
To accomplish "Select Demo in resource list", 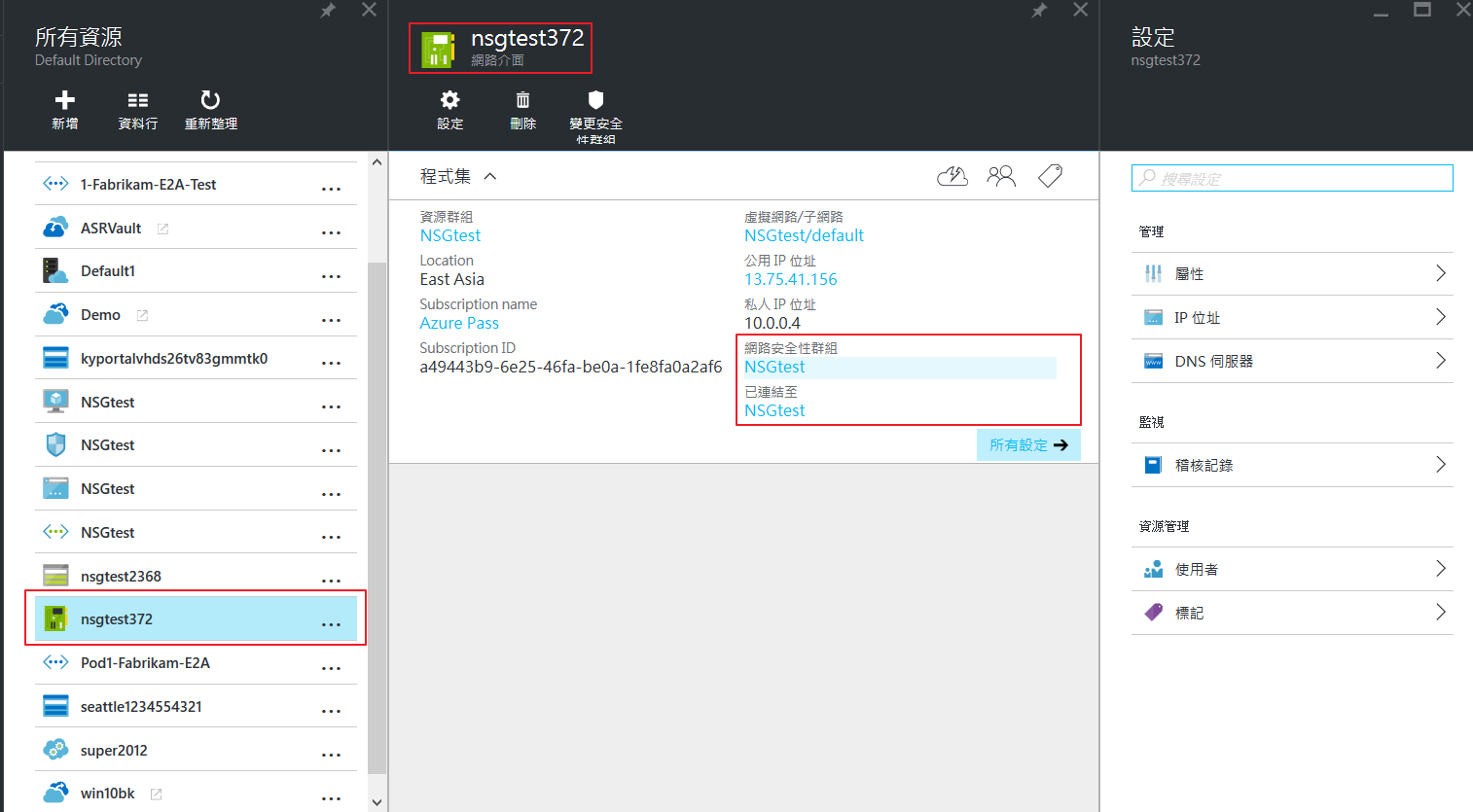I will (196, 314).
